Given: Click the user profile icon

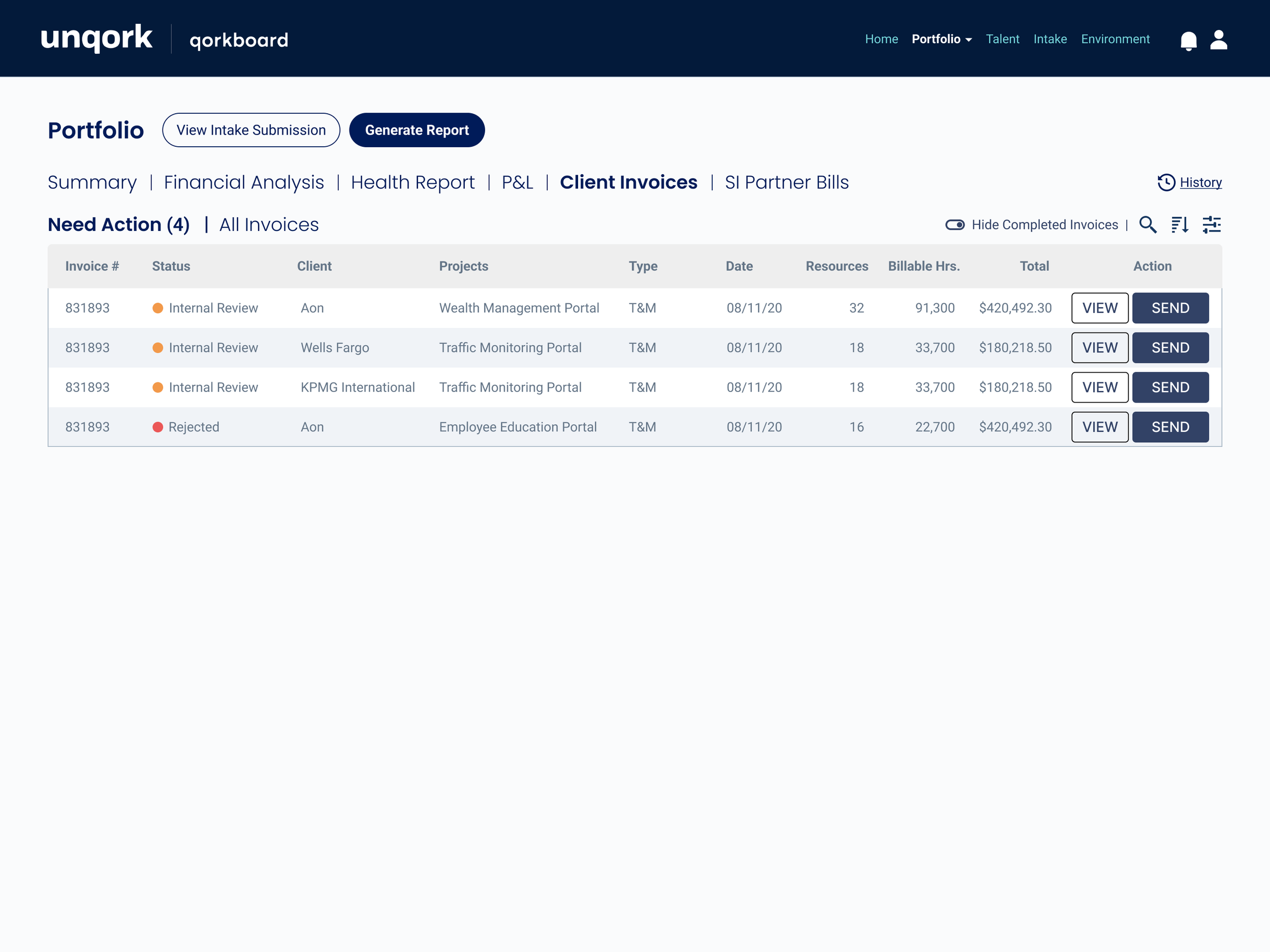Looking at the screenshot, I should click(x=1218, y=40).
